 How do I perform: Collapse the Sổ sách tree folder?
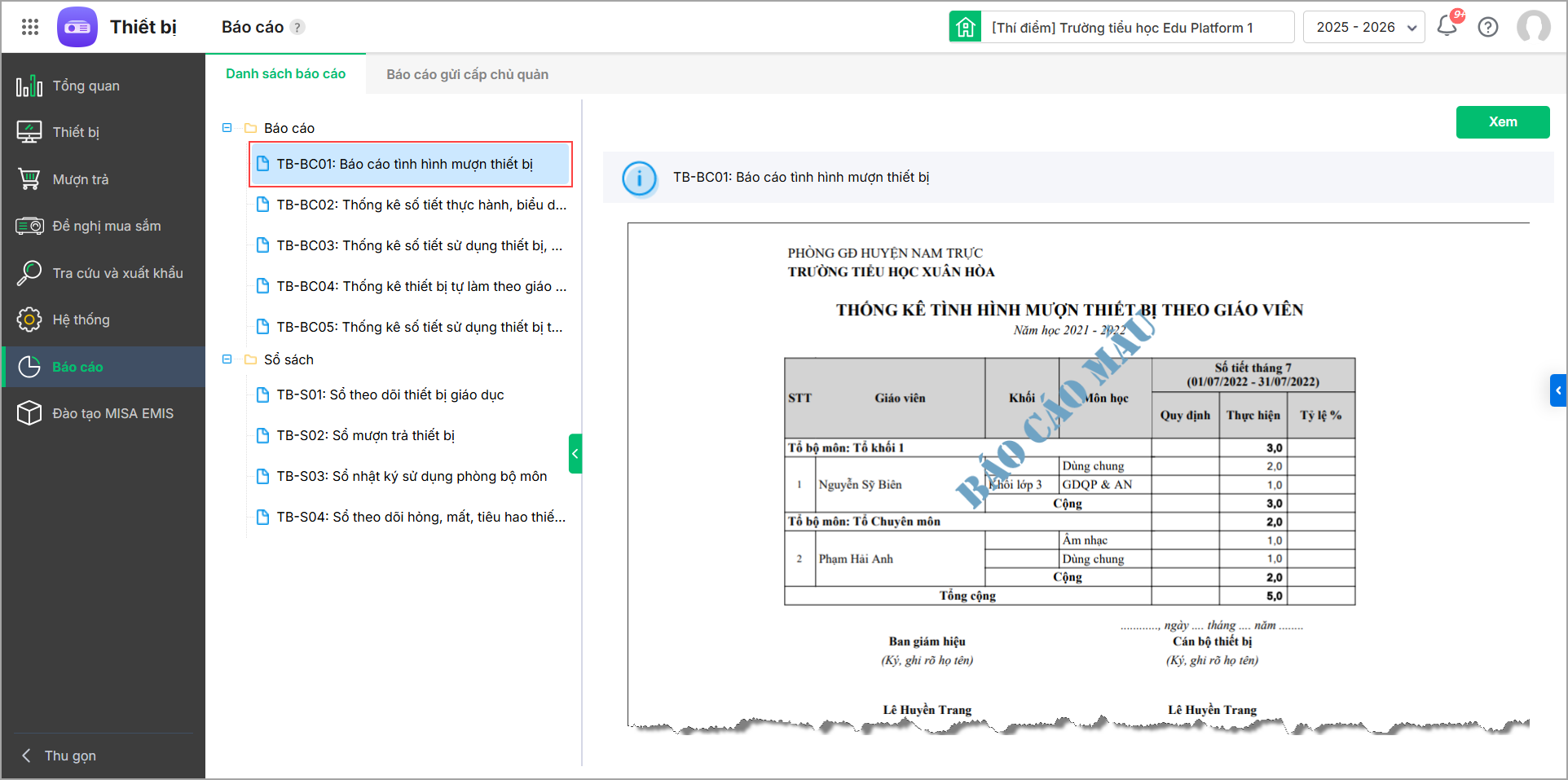pos(227,359)
